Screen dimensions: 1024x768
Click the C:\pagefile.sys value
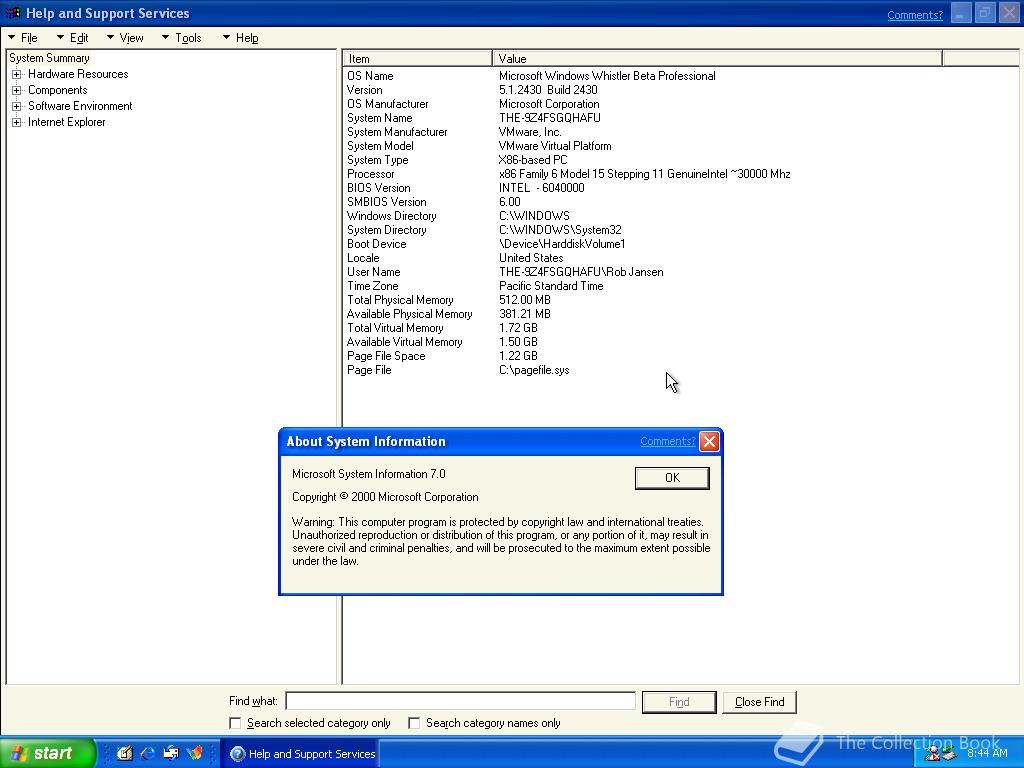pos(534,370)
